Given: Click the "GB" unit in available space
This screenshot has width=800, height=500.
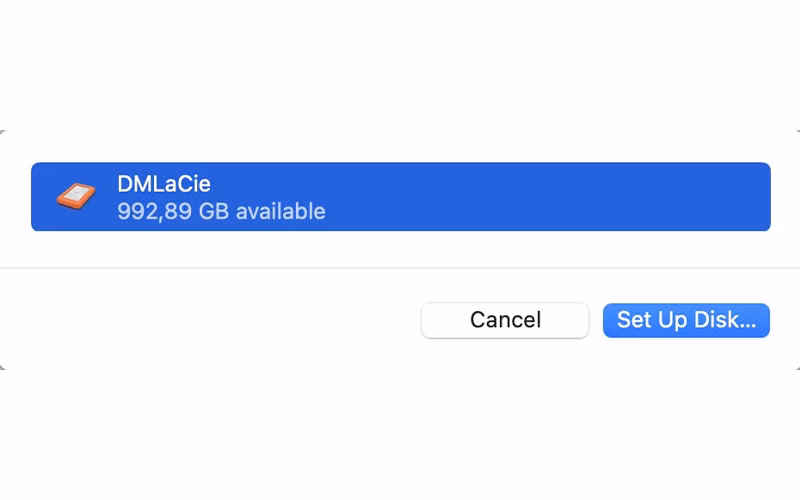Looking at the screenshot, I should click(x=213, y=211).
